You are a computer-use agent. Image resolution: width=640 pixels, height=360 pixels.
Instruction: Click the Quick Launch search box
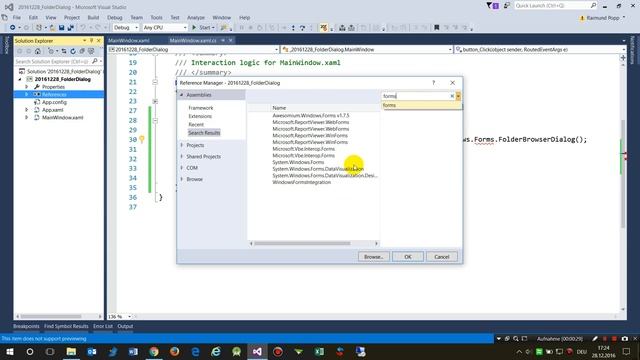(555, 6)
